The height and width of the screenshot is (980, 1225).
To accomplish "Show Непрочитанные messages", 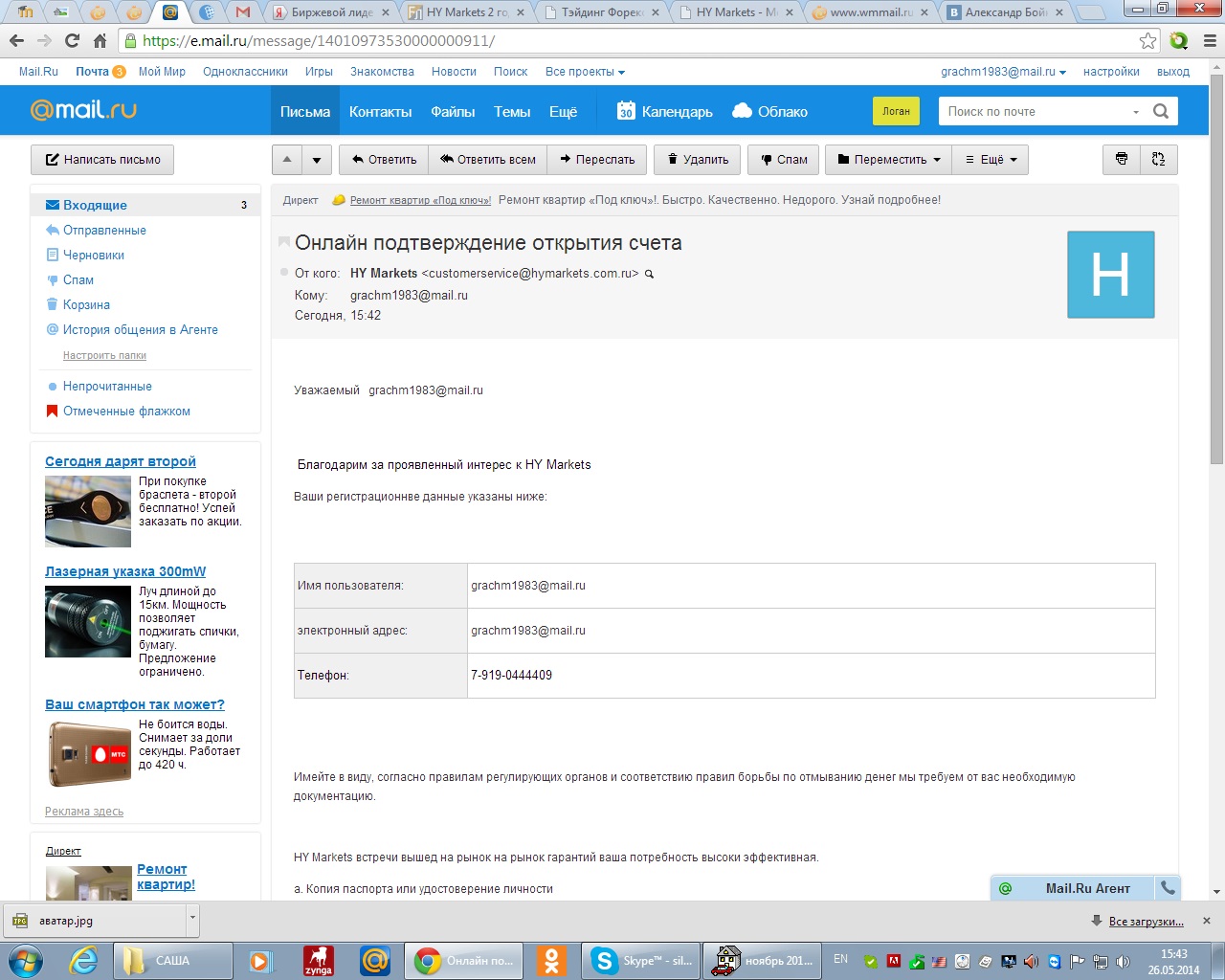I will [107, 386].
